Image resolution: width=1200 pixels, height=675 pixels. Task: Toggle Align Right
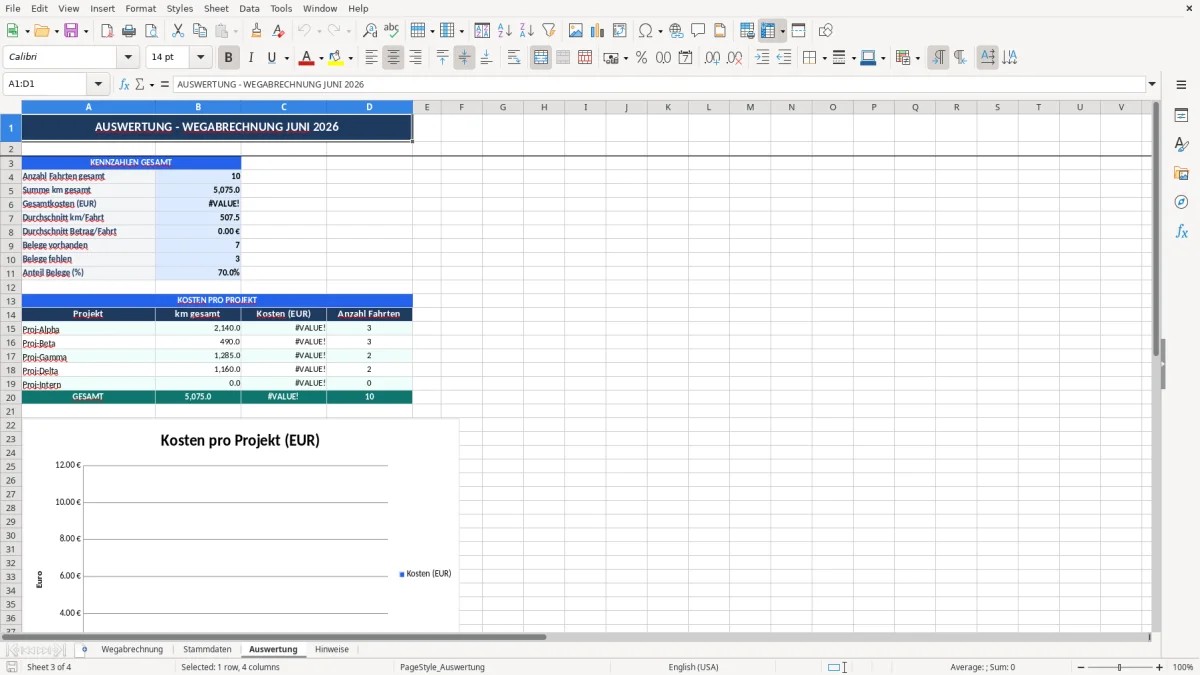click(415, 58)
